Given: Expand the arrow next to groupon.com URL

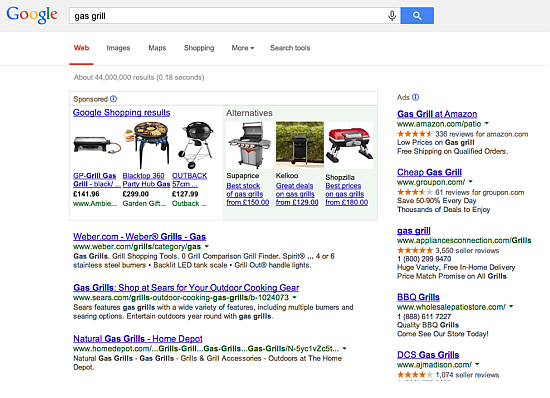Looking at the screenshot, I should point(471,182).
